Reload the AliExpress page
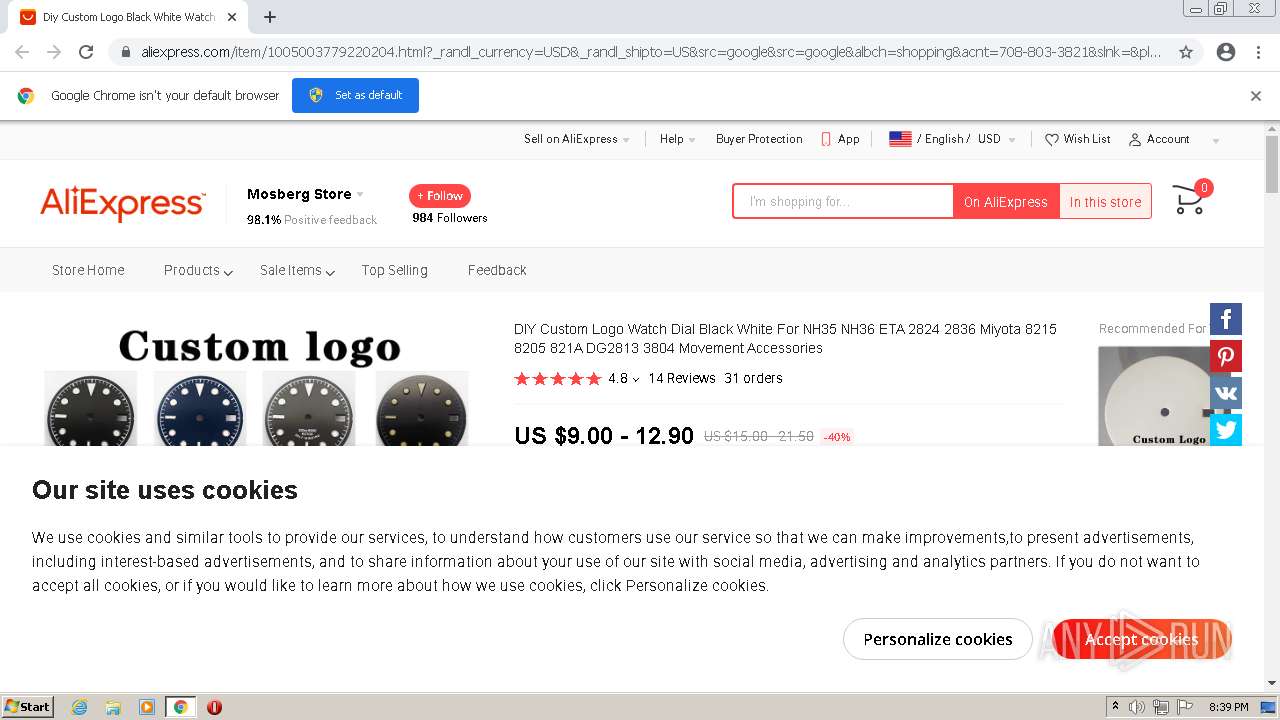Viewport: 1280px width, 720px height. [x=86, y=52]
